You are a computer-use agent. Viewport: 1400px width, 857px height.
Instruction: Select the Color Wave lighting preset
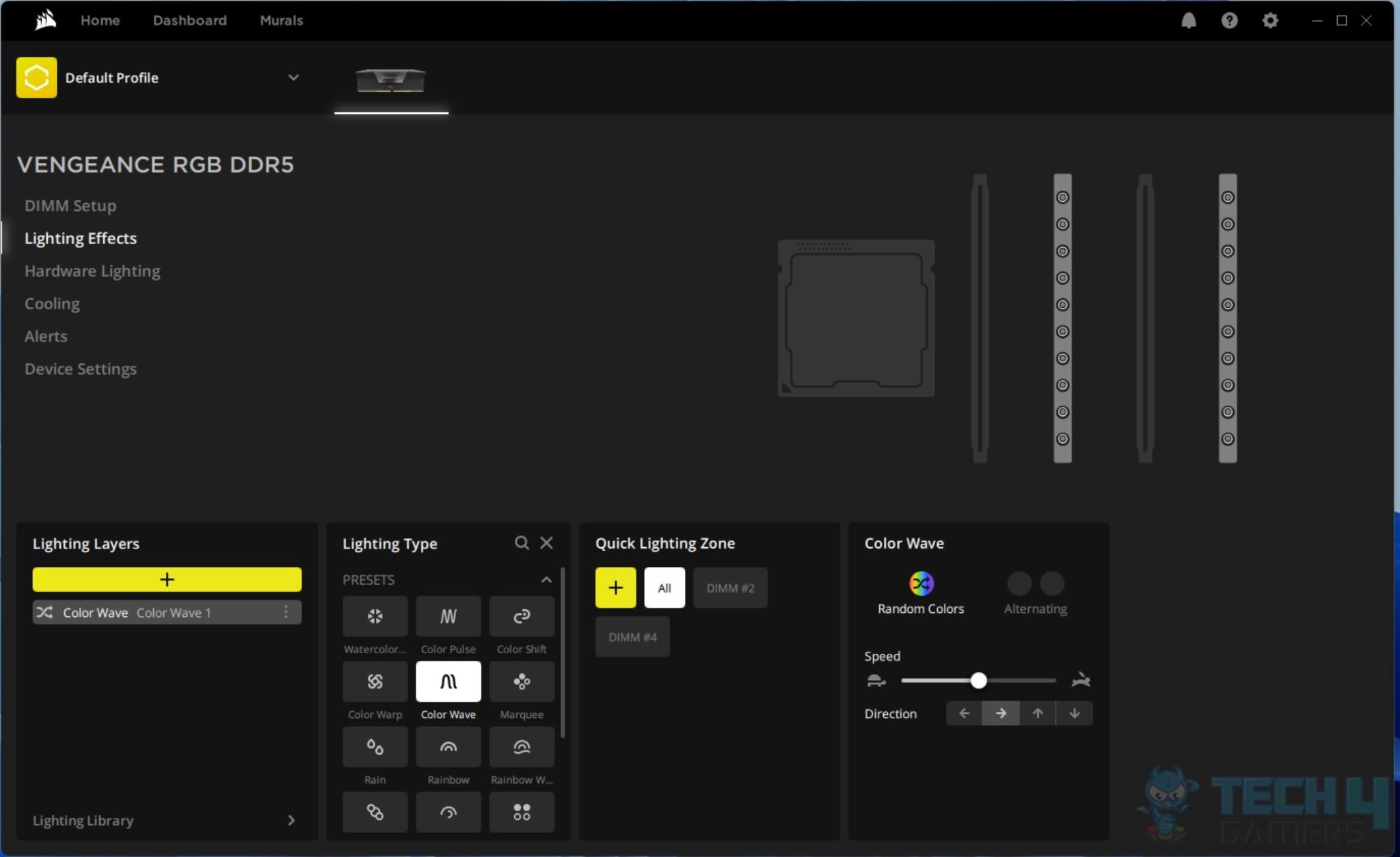point(448,681)
